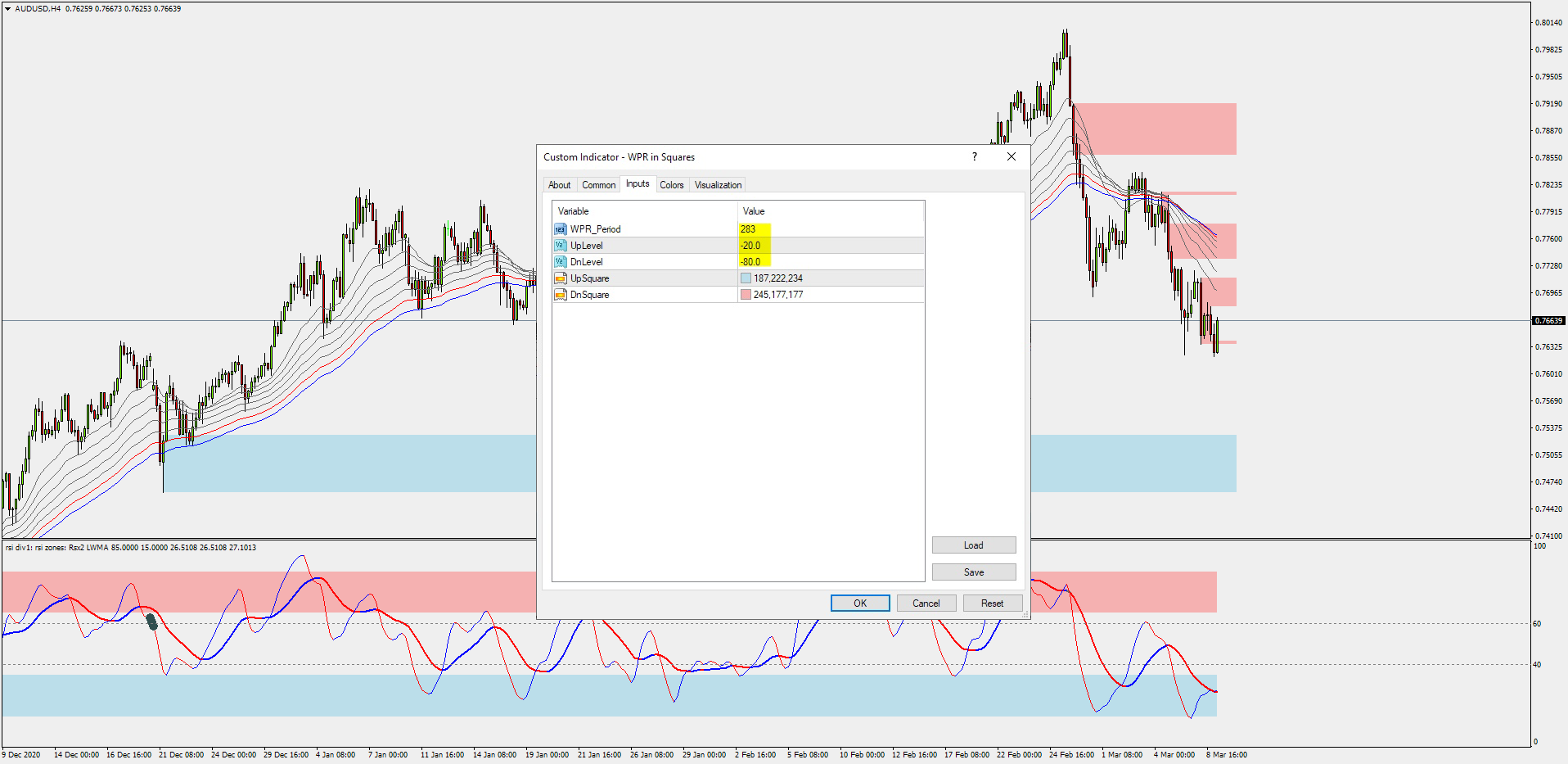This screenshot has width=1568, height=764.
Task: Open the Visualization tab
Action: click(x=718, y=185)
